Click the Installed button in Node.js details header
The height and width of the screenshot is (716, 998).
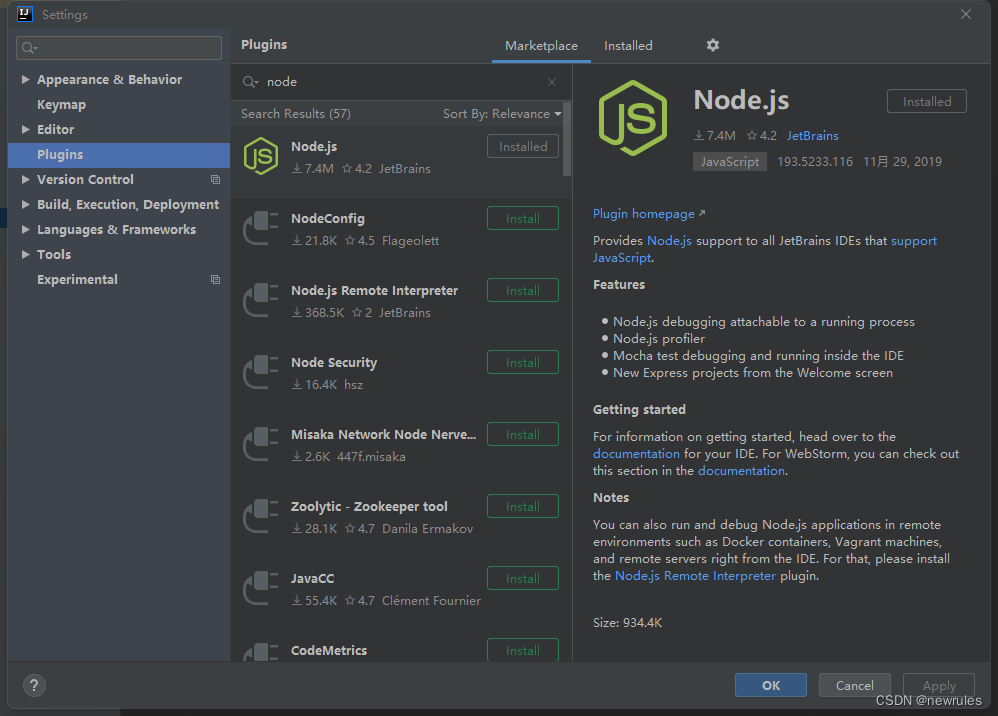pos(927,101)
